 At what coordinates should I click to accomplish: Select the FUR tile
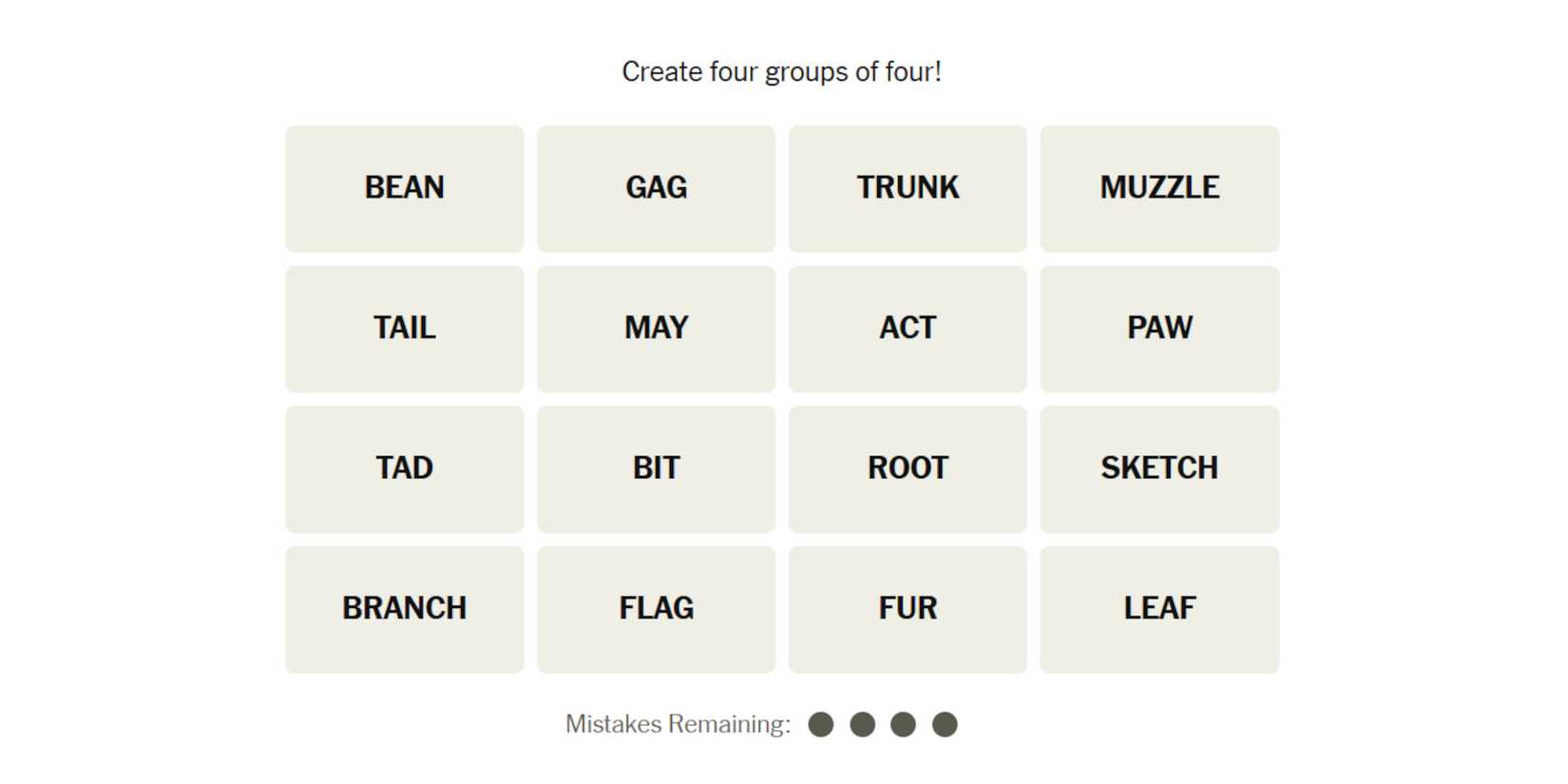(908, 608)
